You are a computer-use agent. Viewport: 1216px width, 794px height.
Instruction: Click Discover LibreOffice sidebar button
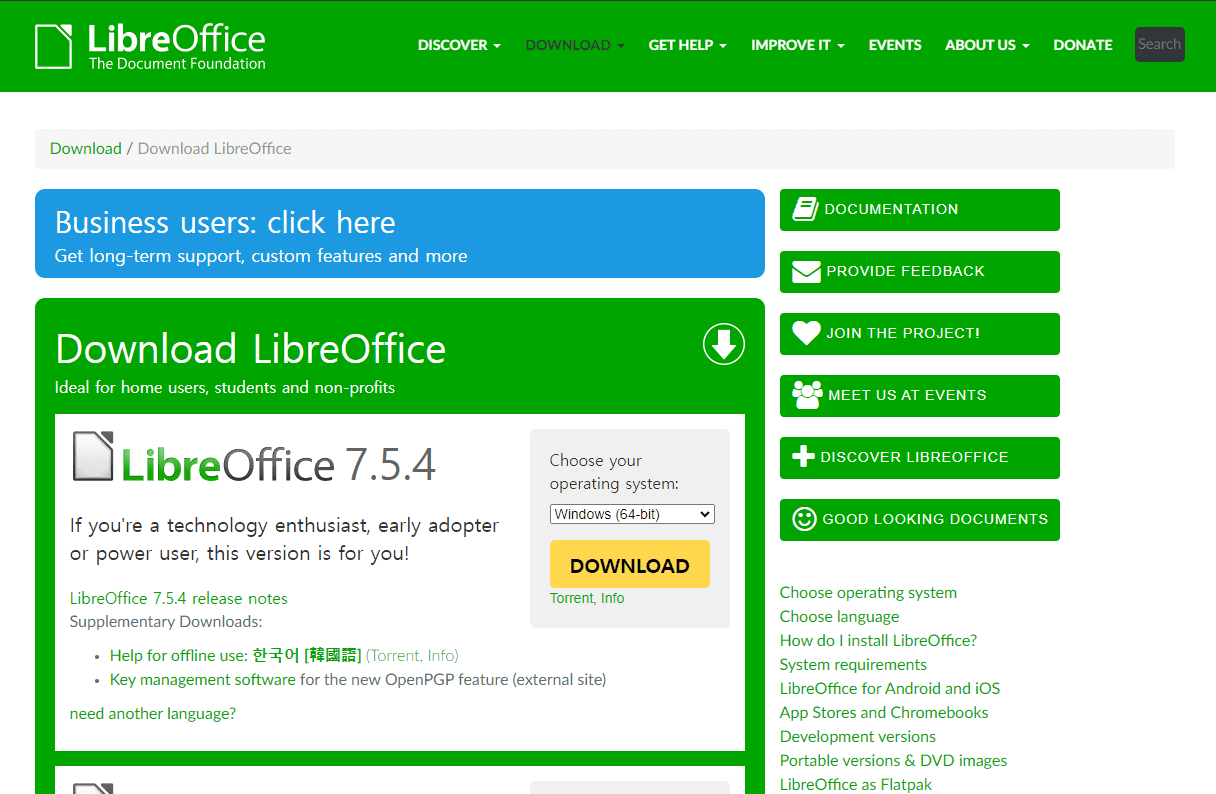pos(920,458)
